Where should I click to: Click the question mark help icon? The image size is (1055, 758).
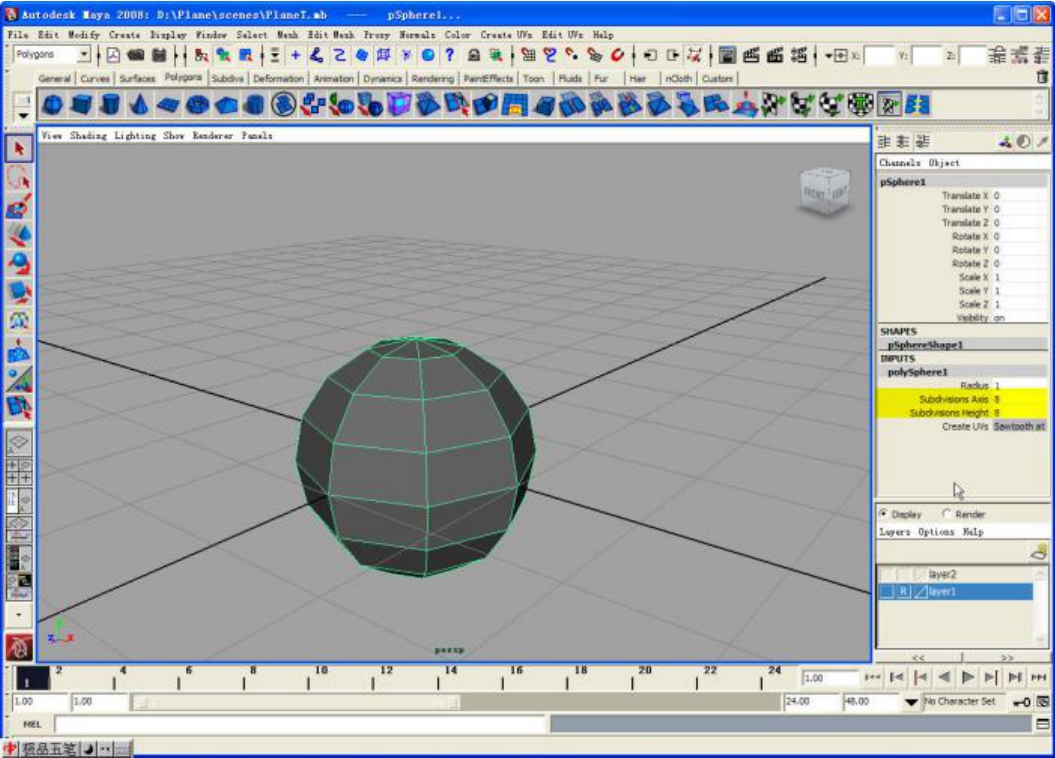(449, 55)
